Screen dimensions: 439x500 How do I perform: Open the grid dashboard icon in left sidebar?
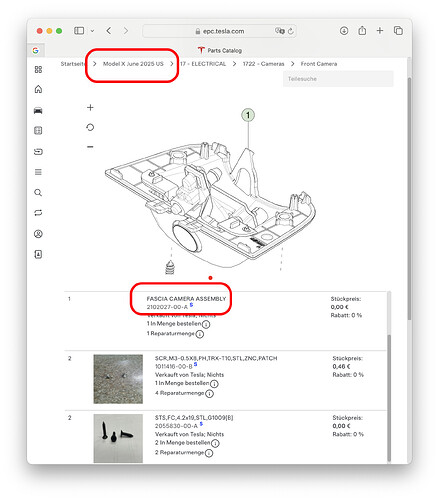[38, 69]
